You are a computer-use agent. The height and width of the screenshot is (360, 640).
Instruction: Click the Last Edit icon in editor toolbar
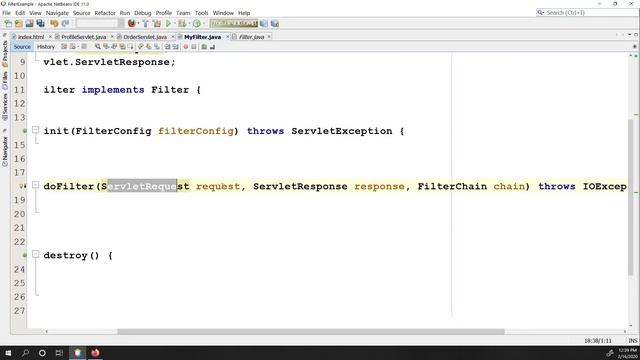tap(64, 47)
